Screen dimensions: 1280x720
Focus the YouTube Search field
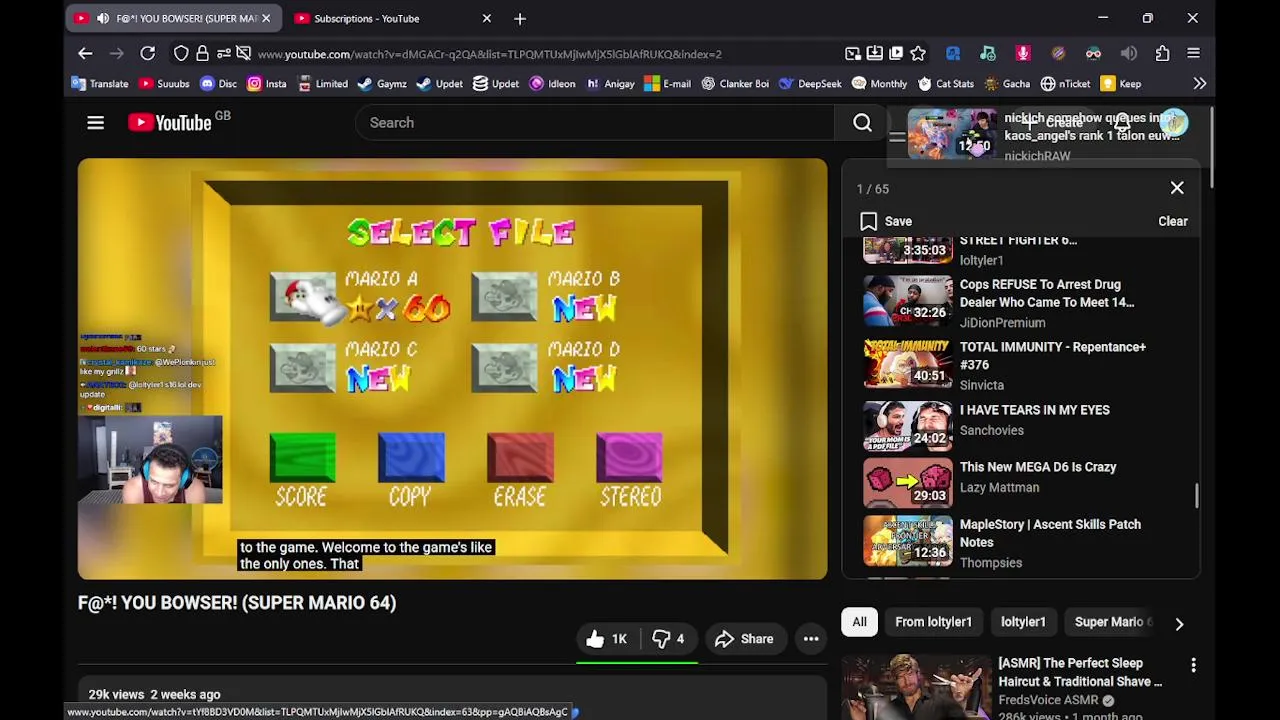594,122
